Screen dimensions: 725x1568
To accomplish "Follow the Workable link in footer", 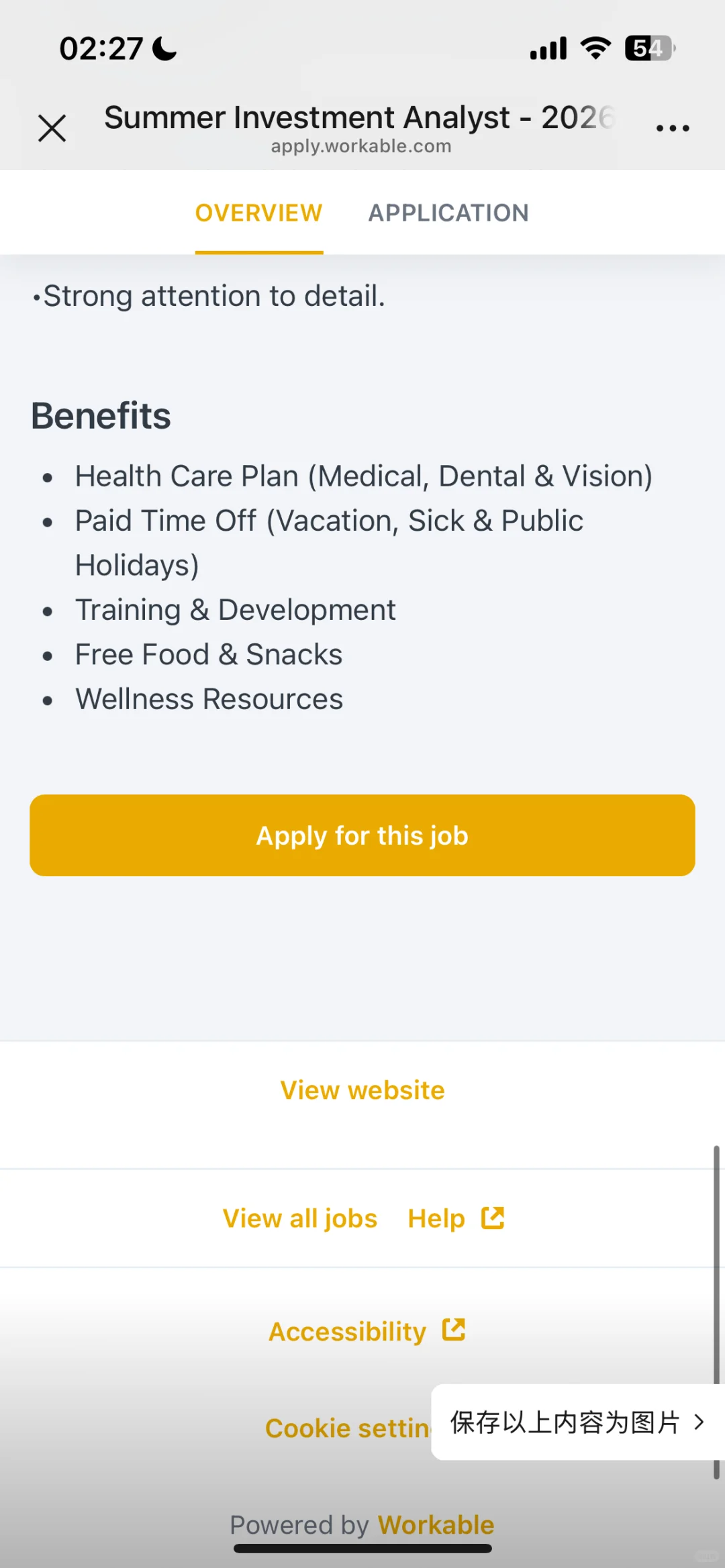I will 436,1525.
